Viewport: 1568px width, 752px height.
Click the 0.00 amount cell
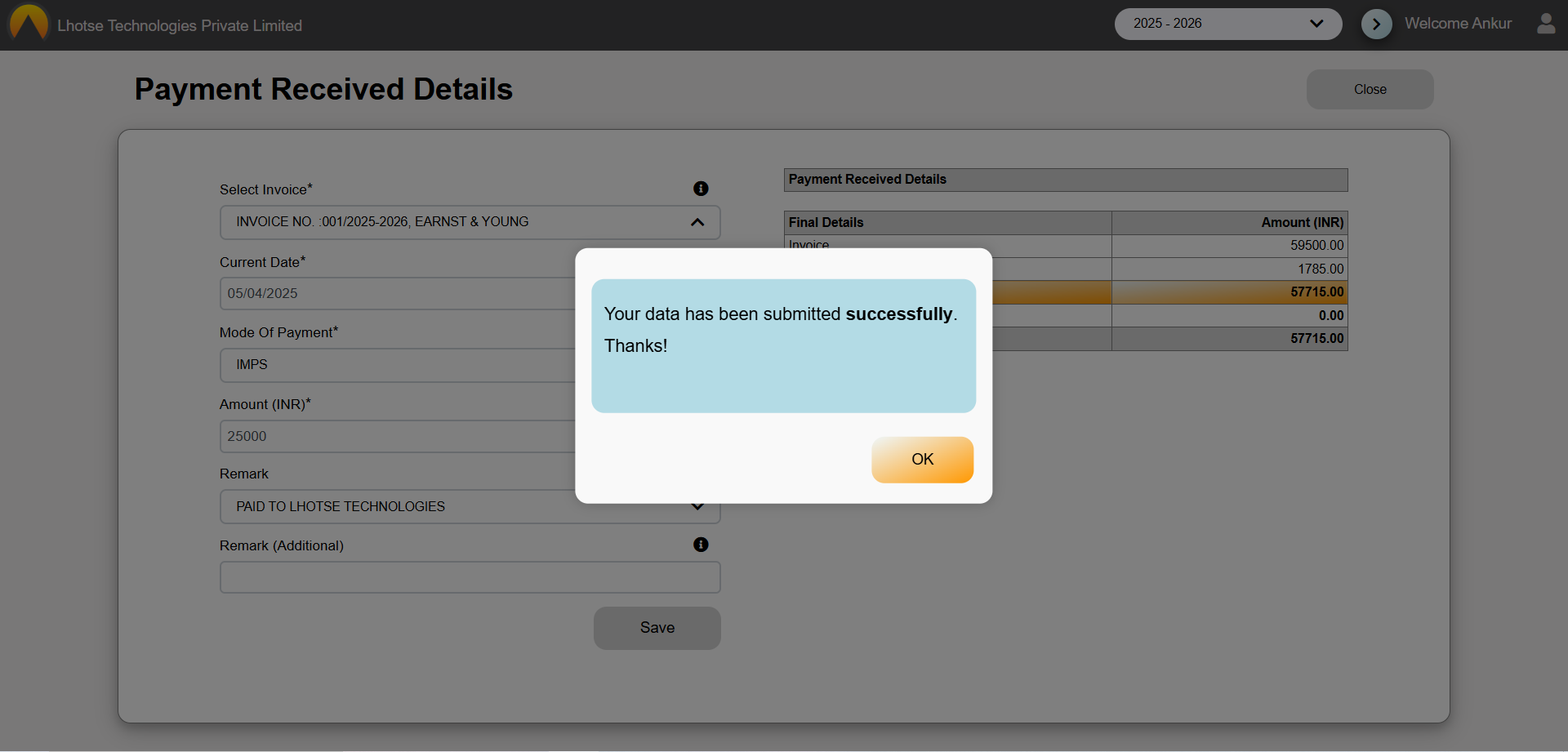coord(1230,316)
